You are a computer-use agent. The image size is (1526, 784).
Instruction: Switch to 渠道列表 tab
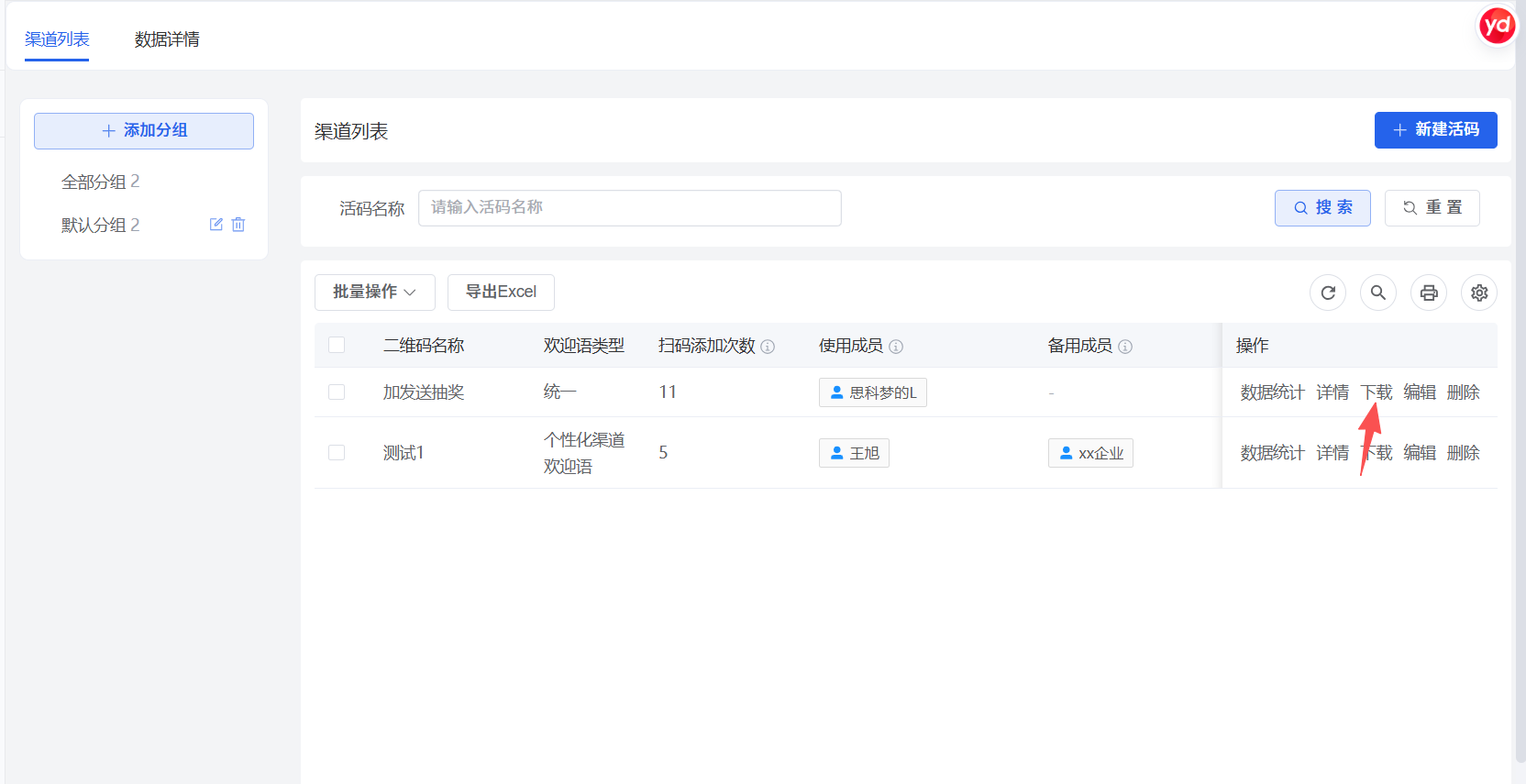point(57,39)
